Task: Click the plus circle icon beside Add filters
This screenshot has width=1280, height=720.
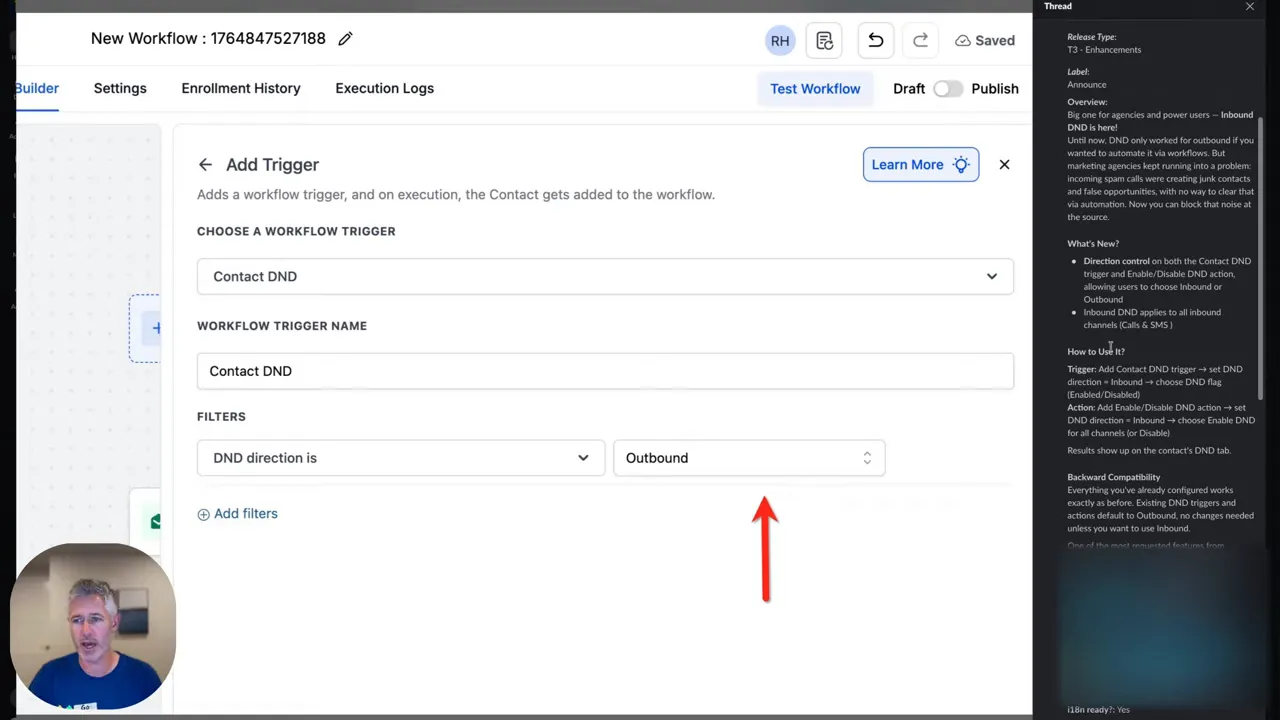Action: click(203, 514)
